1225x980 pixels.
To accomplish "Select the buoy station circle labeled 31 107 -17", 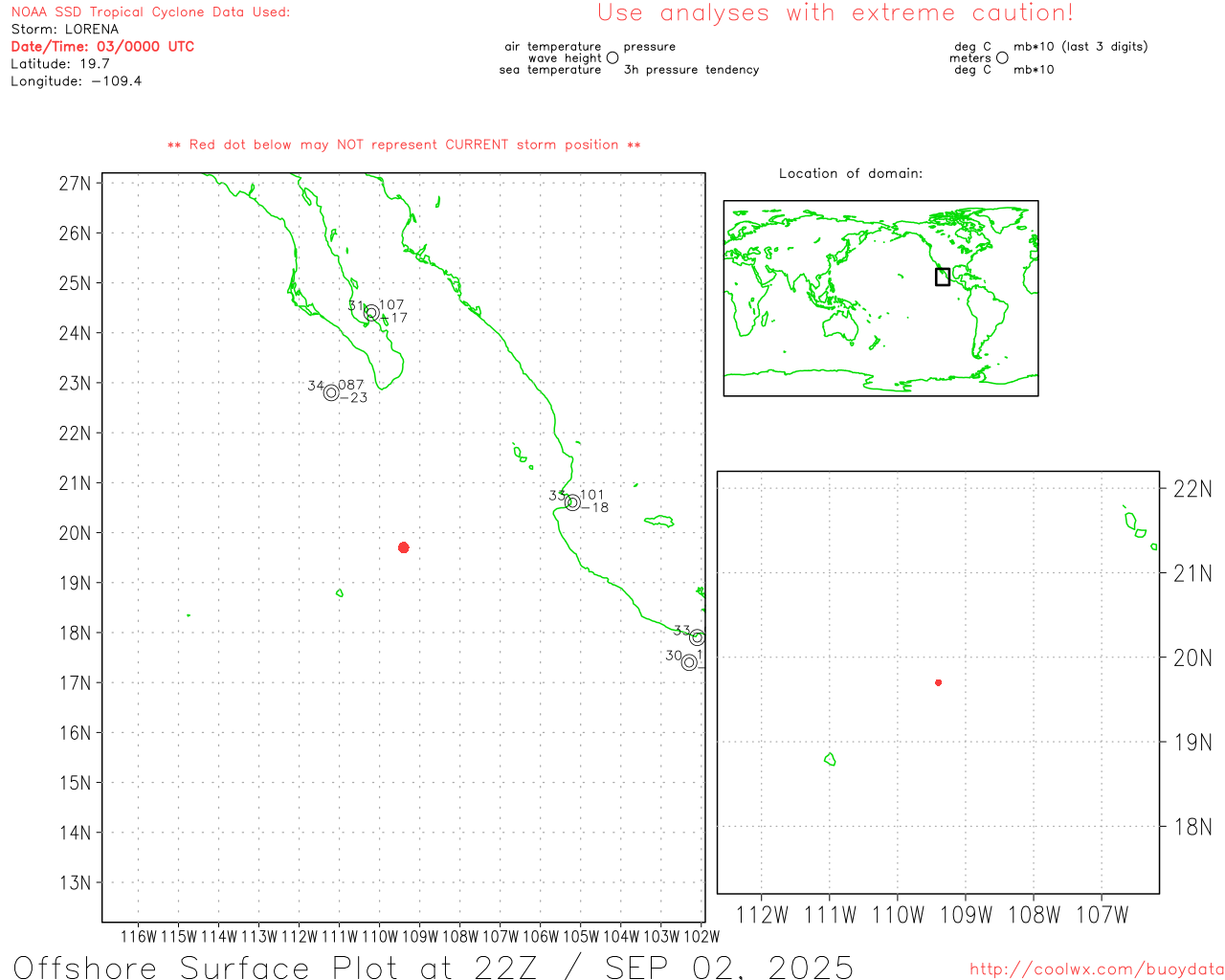I will point(372,312).
